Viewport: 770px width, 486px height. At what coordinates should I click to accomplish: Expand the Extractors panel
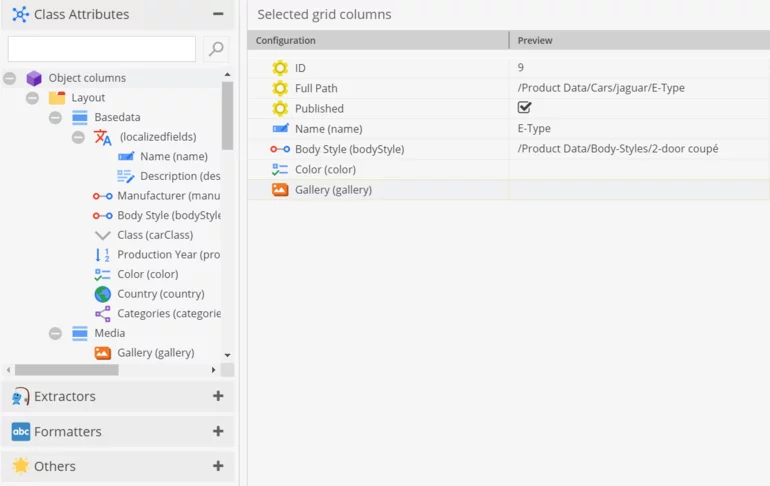pos(218,396)
